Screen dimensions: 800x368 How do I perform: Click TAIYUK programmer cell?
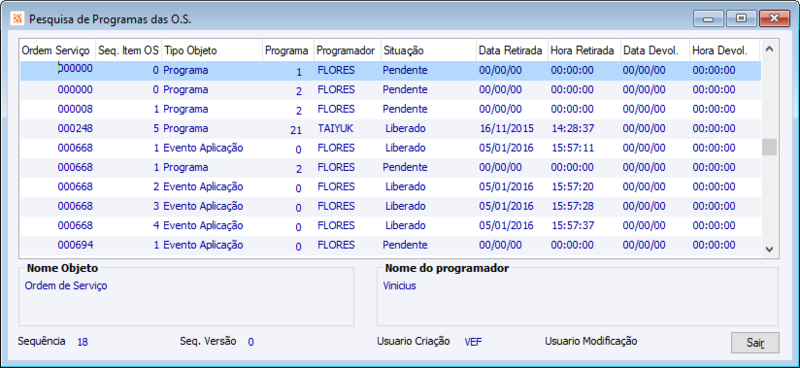335,129
